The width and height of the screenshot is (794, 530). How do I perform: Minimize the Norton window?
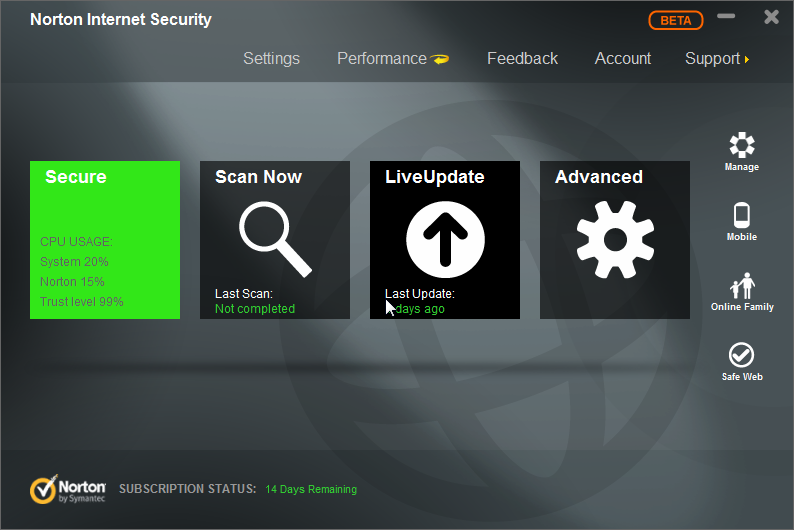click(x=726, y=16)
